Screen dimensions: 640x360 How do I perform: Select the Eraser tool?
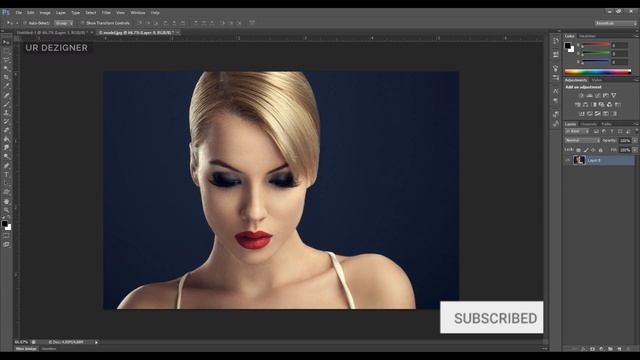6,130
